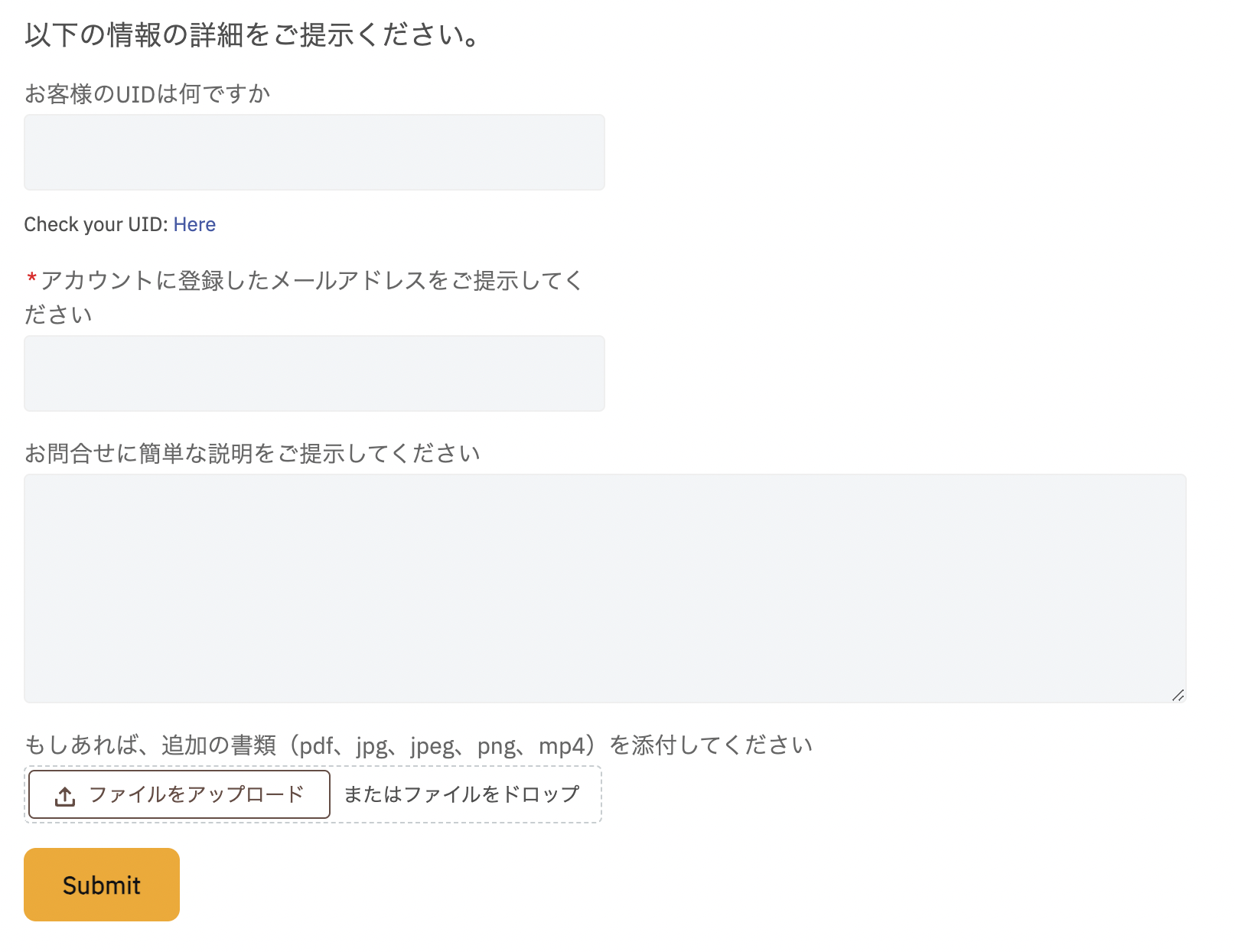
Task: Click the red required asterisk
Action: 31,279
